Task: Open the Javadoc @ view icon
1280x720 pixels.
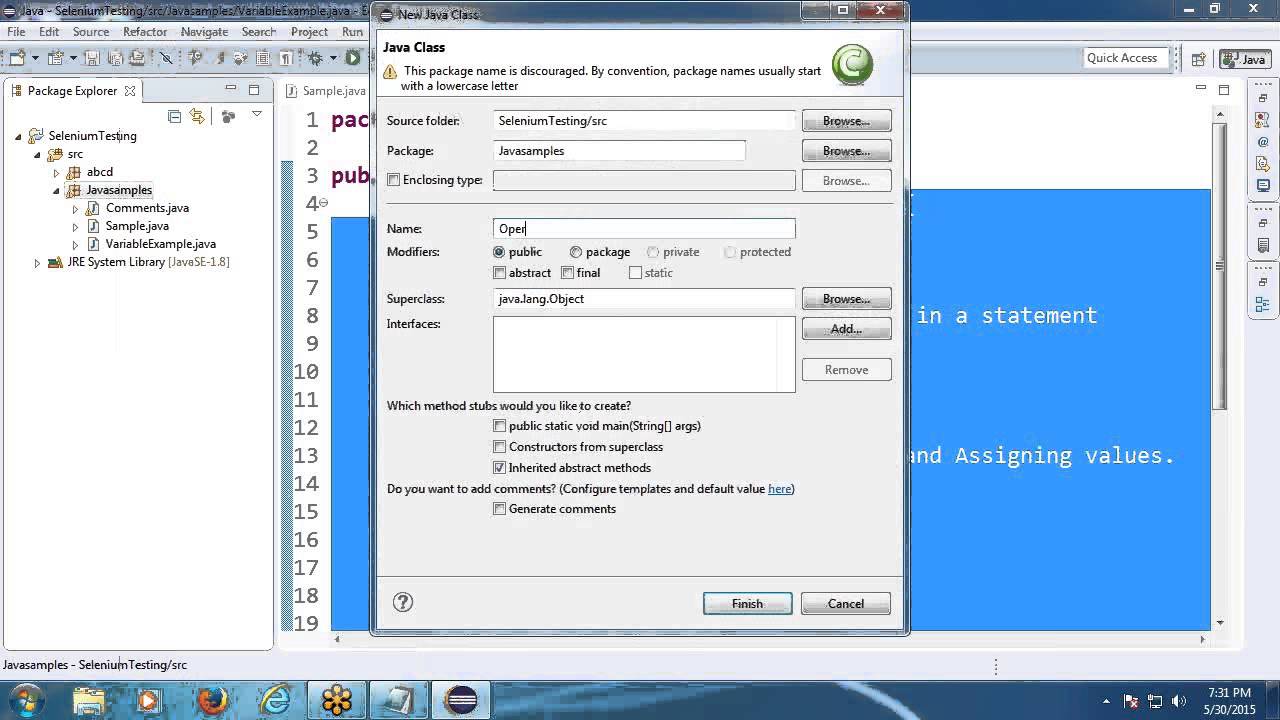Action: 1263,142
